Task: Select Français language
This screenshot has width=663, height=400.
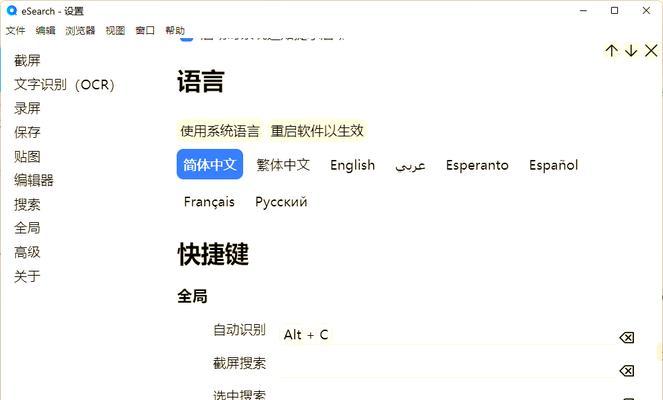Action: point(209,202)
